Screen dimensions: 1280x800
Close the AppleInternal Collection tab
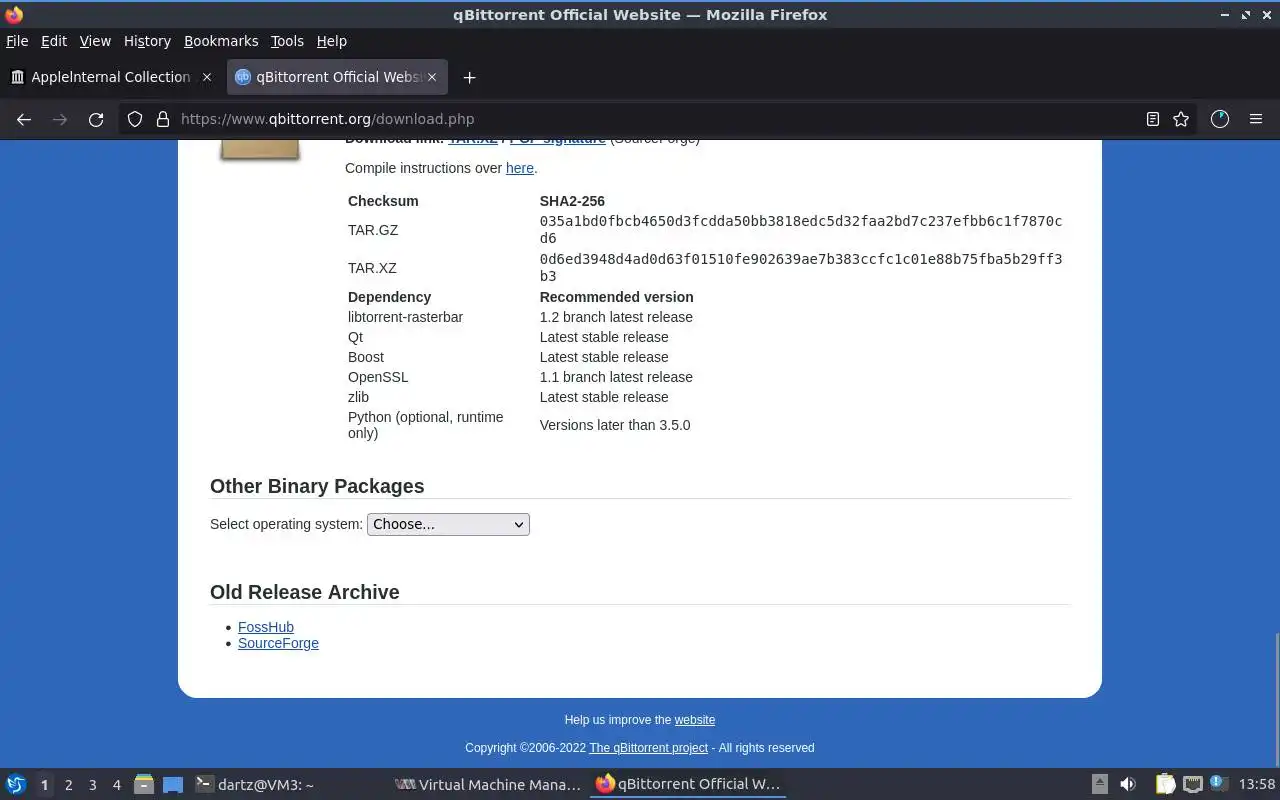coord(207,77)
